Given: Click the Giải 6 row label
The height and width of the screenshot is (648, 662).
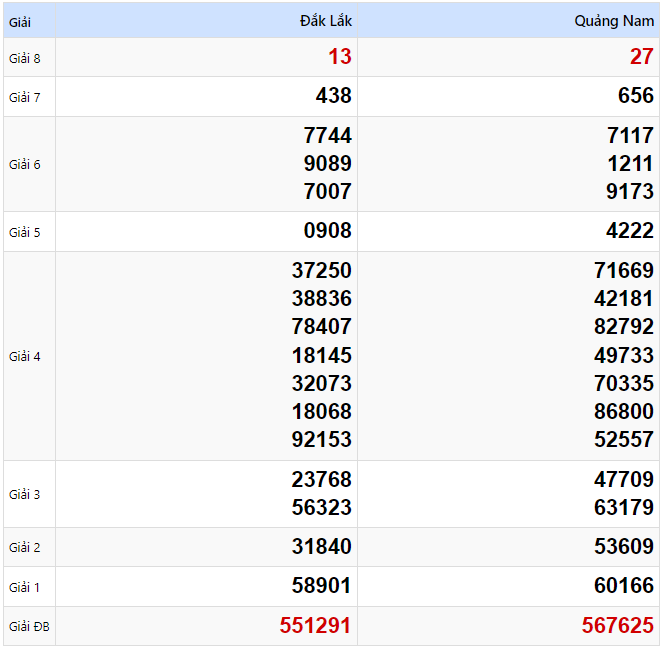Looking at the screenshot, I should pyautogui.click(x=25, y=164).
